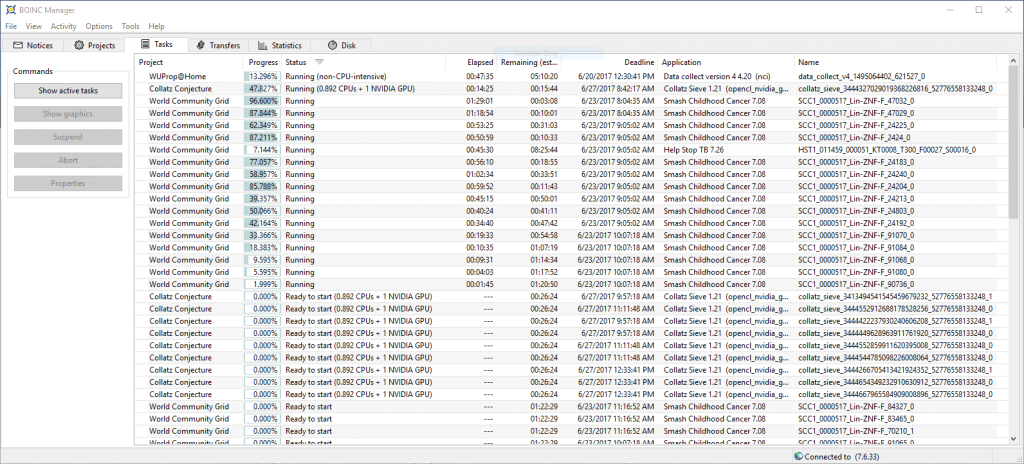The width and height of the screenshot is (1024, 464).
Task: Sort tasks by Application column header
Action: pos(726,62)
